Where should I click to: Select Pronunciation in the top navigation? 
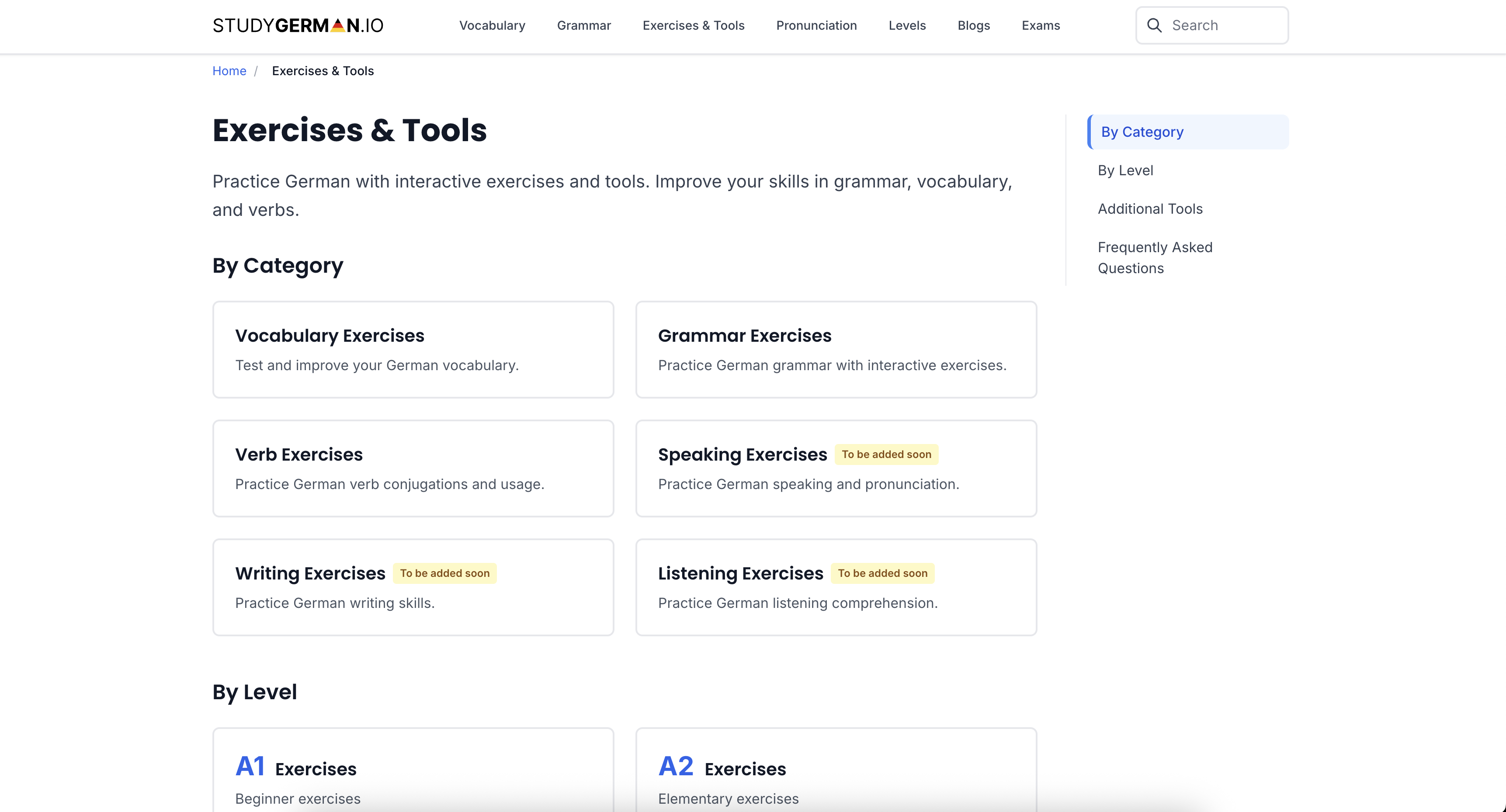click(817, 25)
